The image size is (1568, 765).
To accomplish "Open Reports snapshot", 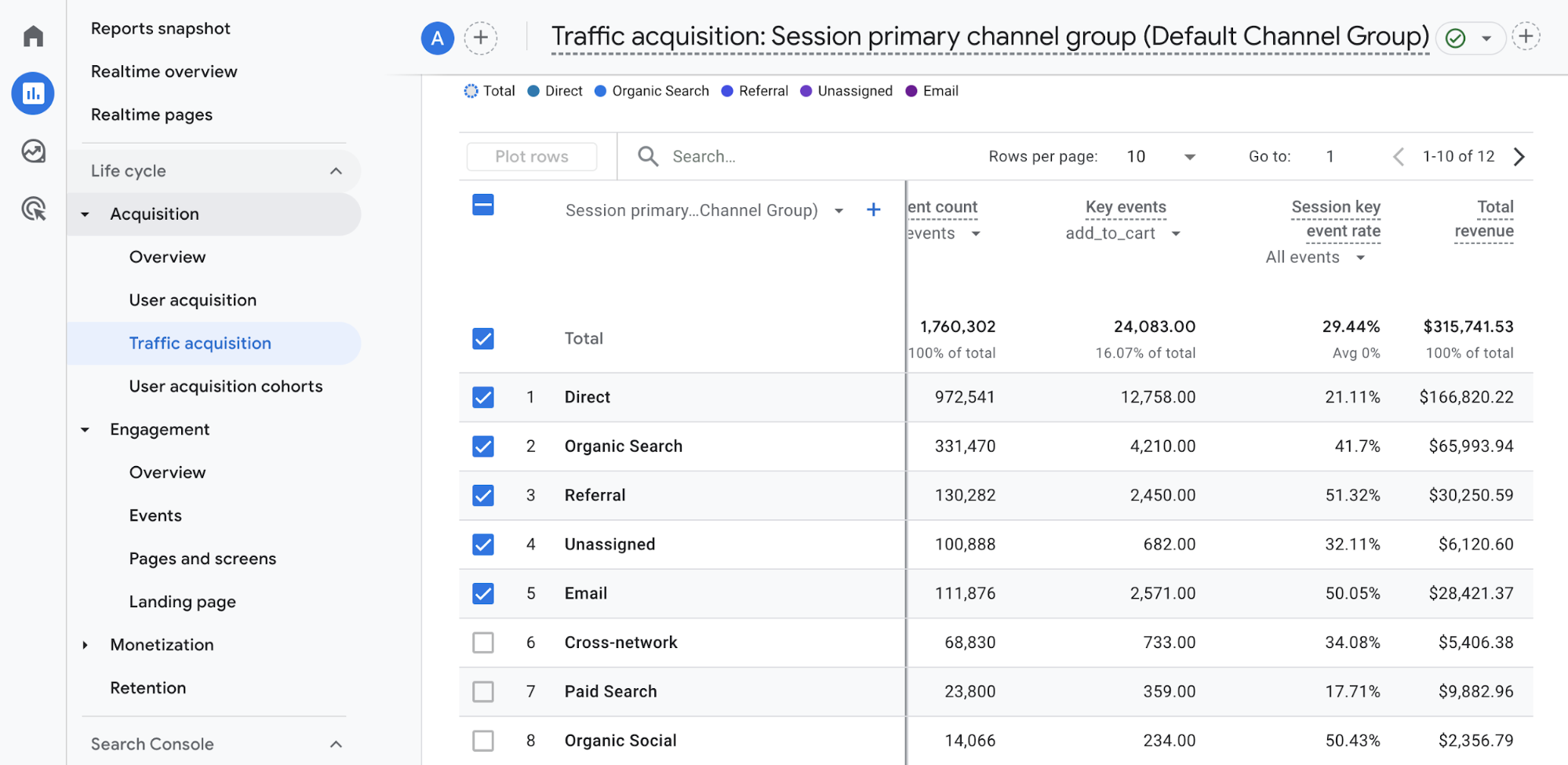I will 161,28.
